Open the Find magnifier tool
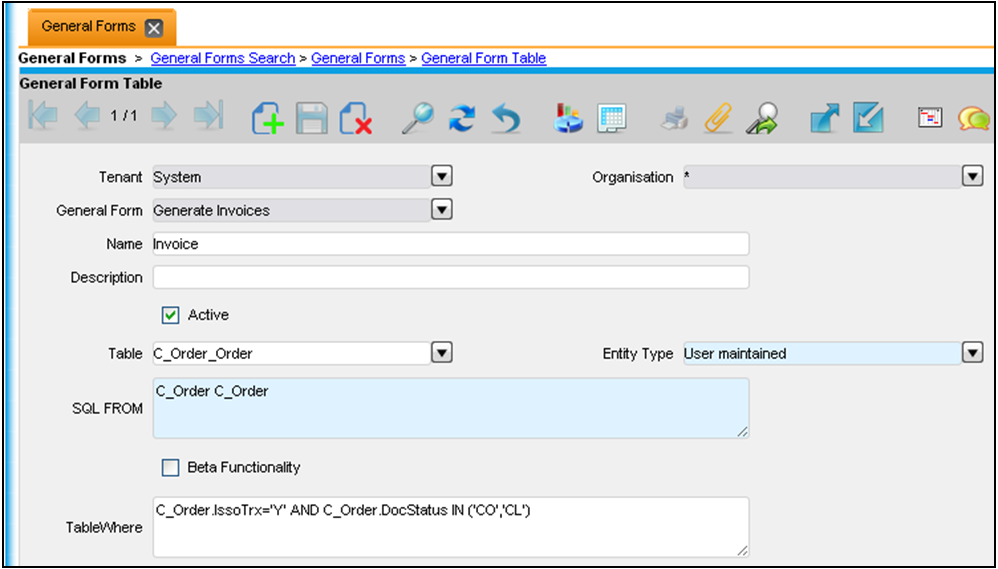This screenshot has height=569, width=998. [x=417, y=118]
